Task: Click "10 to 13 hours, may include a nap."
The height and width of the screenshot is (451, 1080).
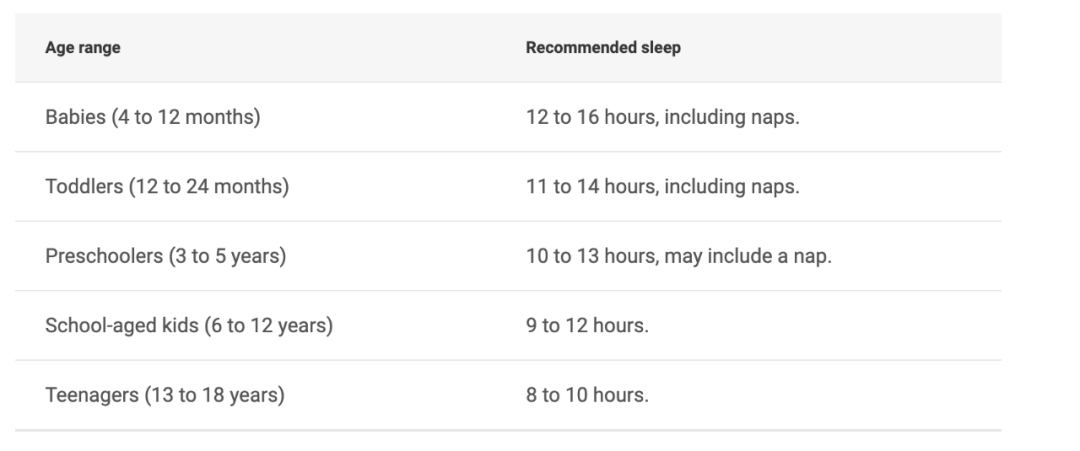Action: pos(679,256)
